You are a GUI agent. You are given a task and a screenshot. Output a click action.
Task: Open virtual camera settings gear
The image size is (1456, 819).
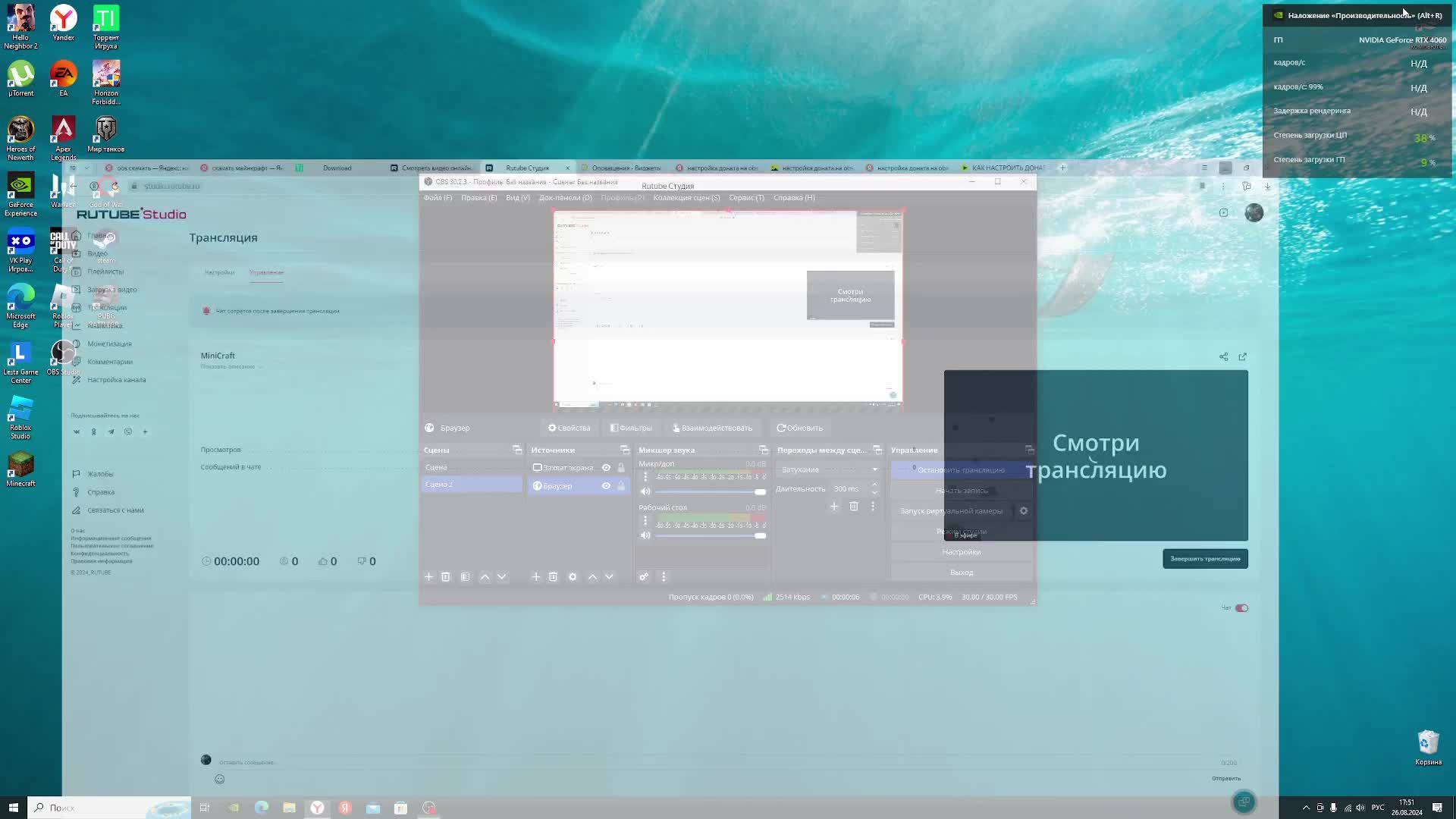click(1024, 511)
